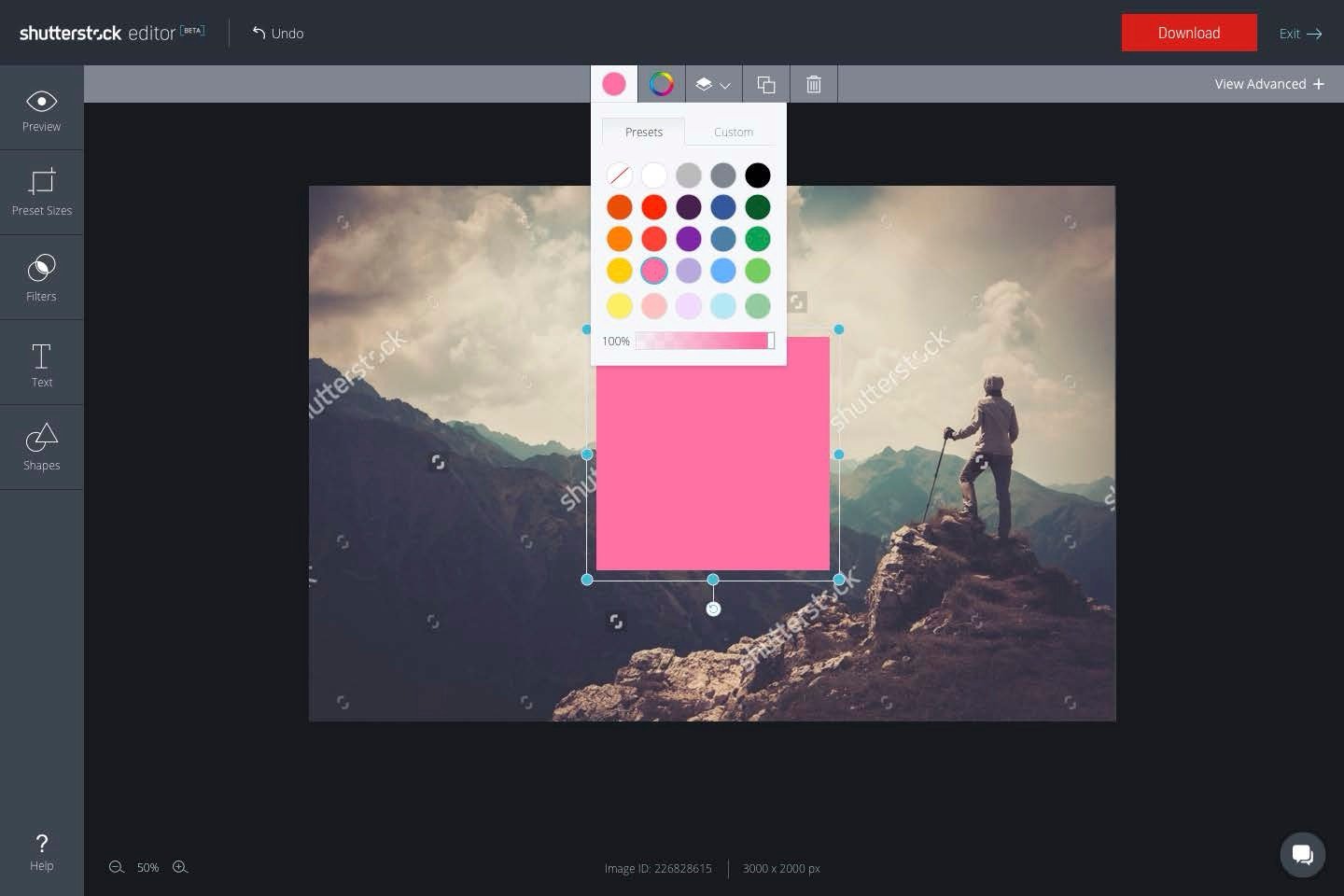The image size is (1344, 896).
Task: Click the Undo button
Action: [x=278, y=34]
